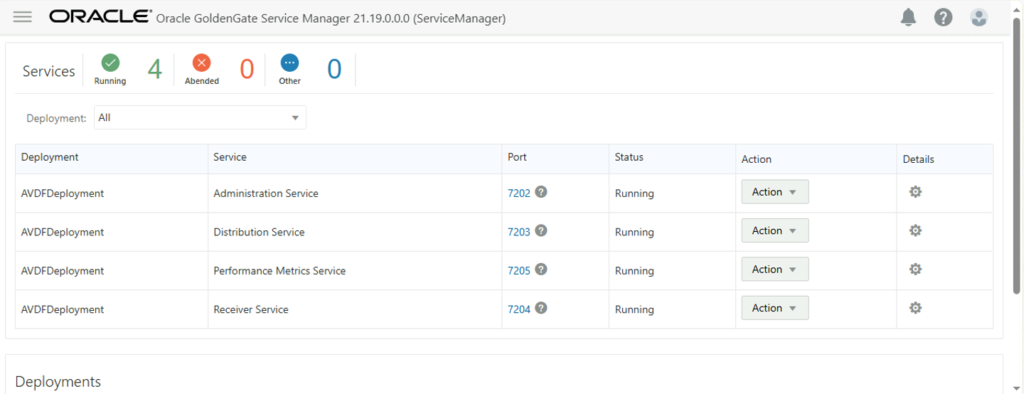1024x394 pixels.
Task: Open Action dropdown for Performance Metrics Service
Action: point(775,269)
